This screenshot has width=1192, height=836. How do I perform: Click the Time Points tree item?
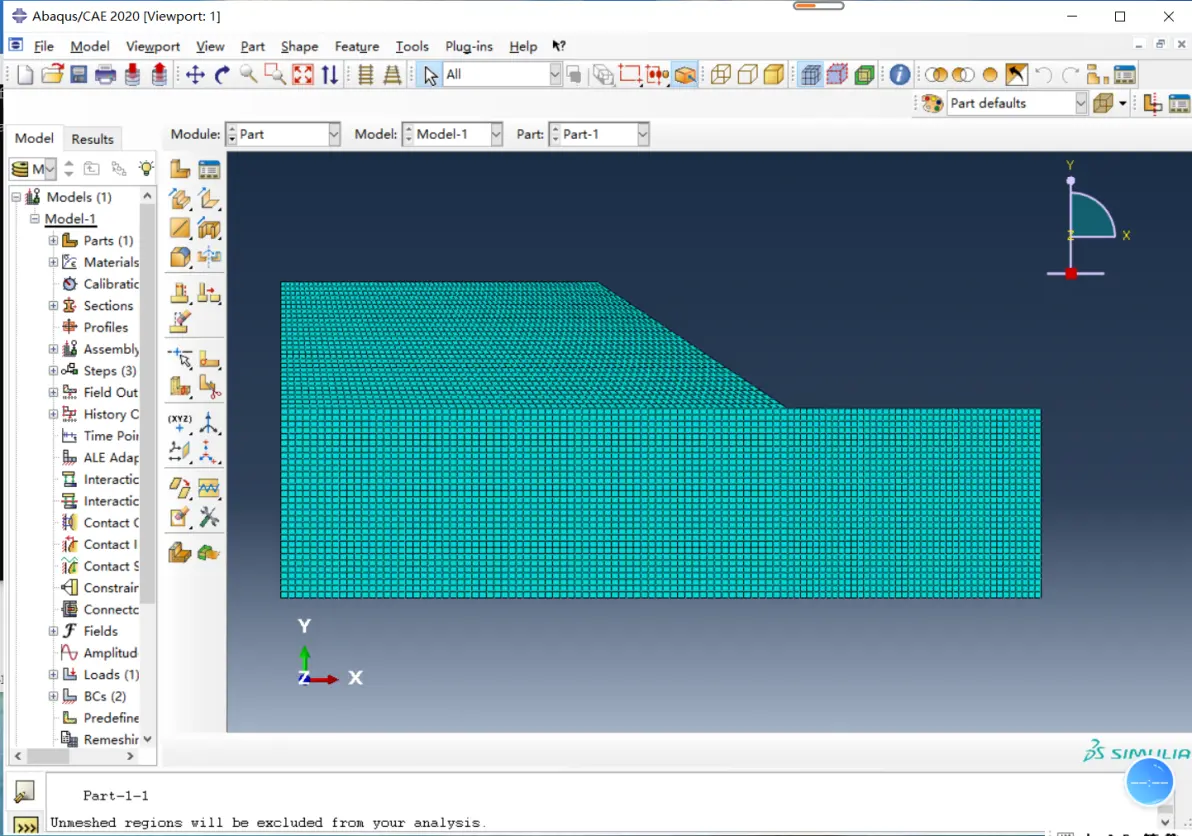[x=111, y=436]
